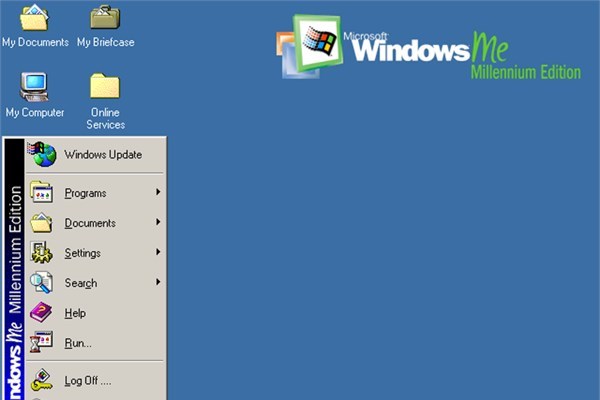Screen dimensions: 600x400
Task: Click the Windows Update globe icon
Action: click(x=43, y=155)
